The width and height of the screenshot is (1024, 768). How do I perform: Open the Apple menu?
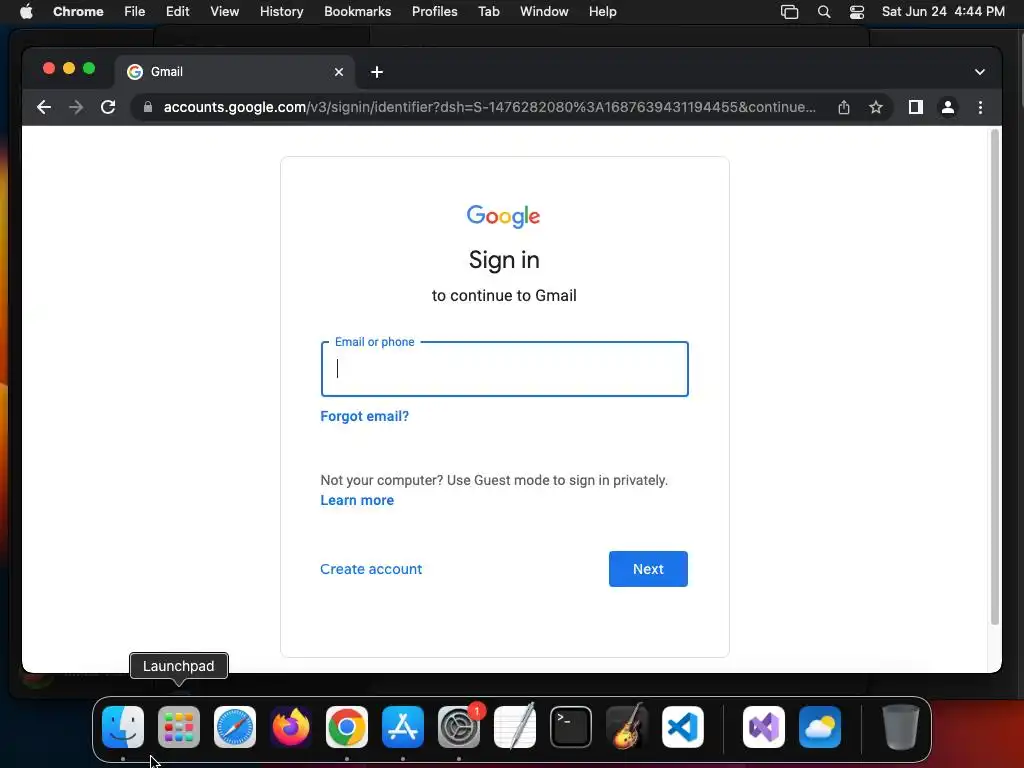point(26,12)
